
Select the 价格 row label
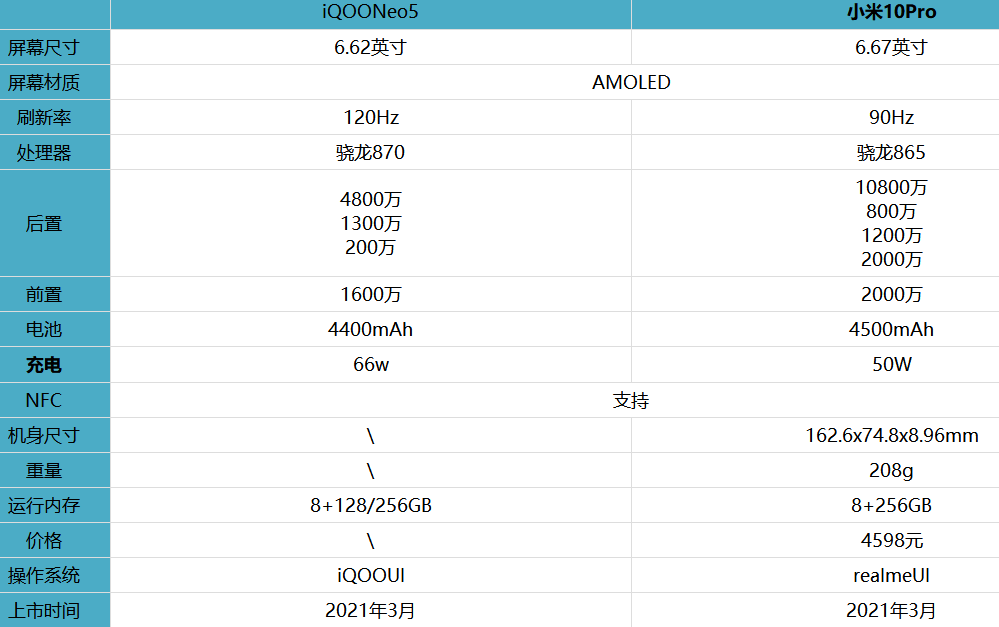43,540
